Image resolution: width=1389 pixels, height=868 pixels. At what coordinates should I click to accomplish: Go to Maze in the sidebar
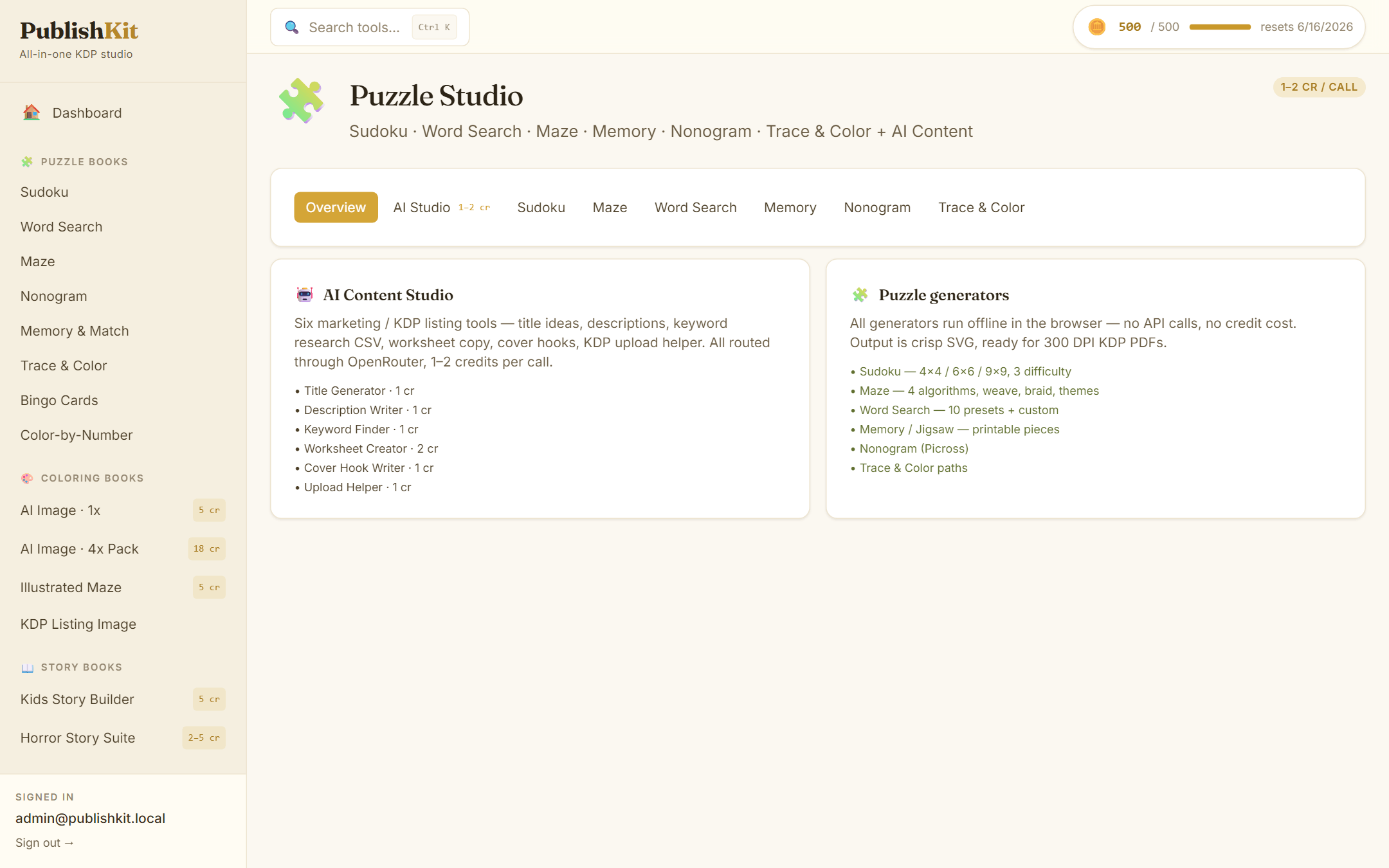coord(123,261)
